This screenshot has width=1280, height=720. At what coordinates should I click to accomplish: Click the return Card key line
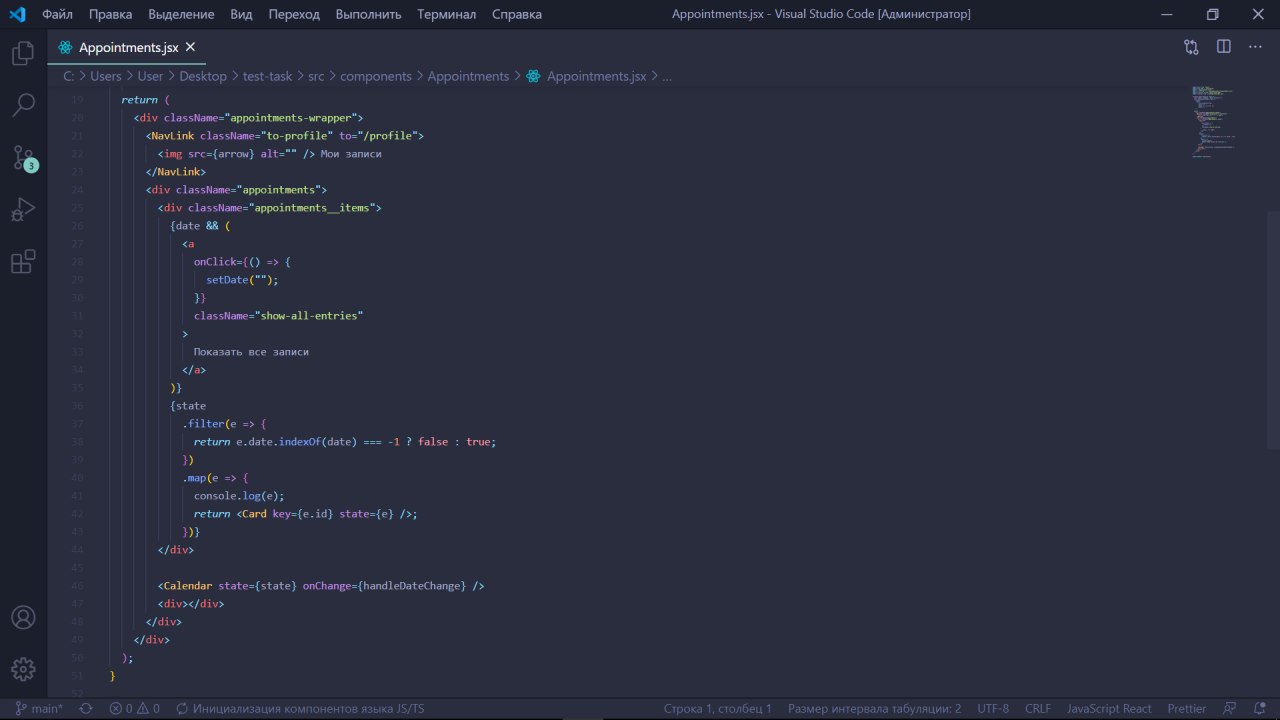click(x=306, y=514)
